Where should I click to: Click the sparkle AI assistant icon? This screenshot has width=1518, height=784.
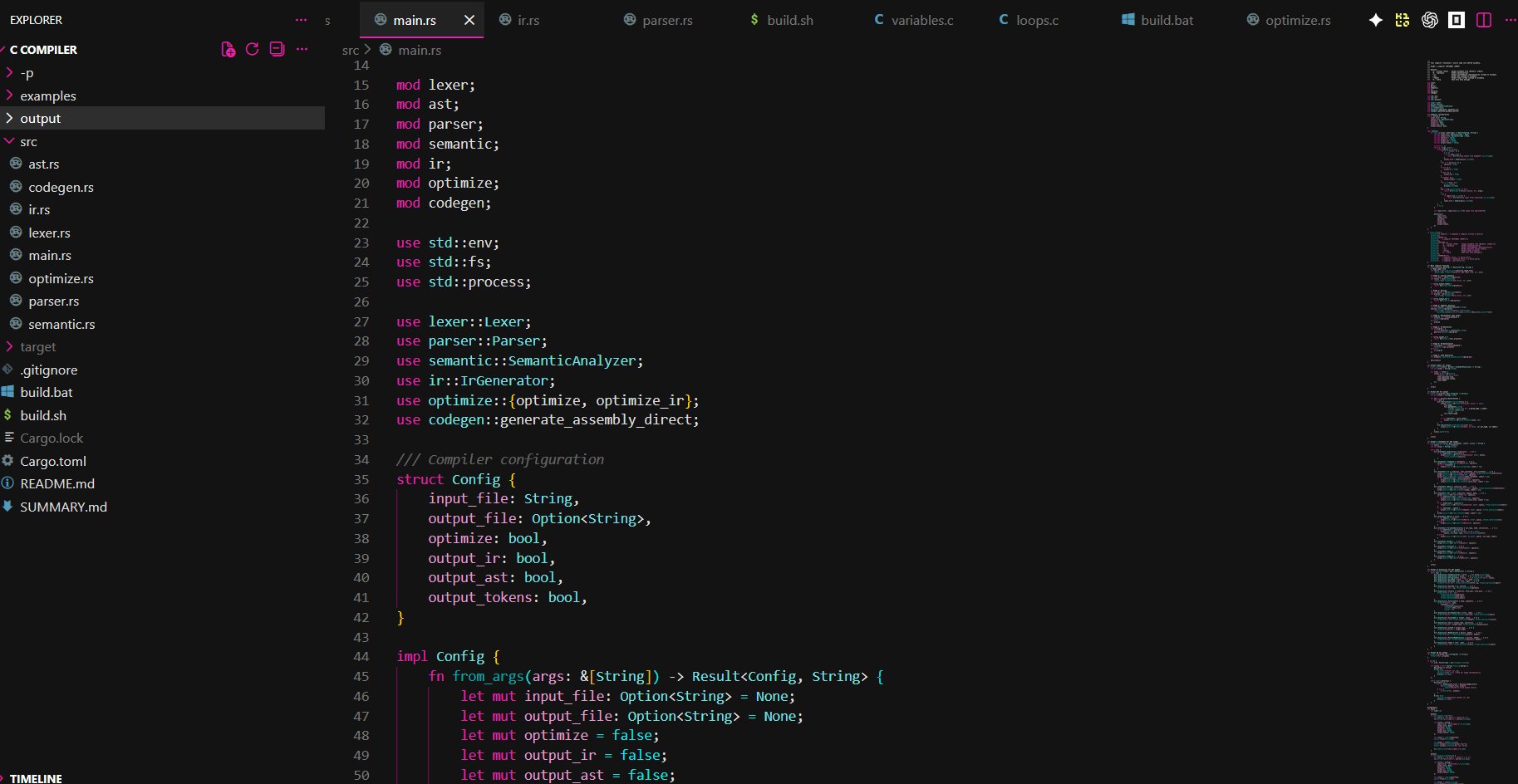pyautogui.click(x=1376, y=20)
